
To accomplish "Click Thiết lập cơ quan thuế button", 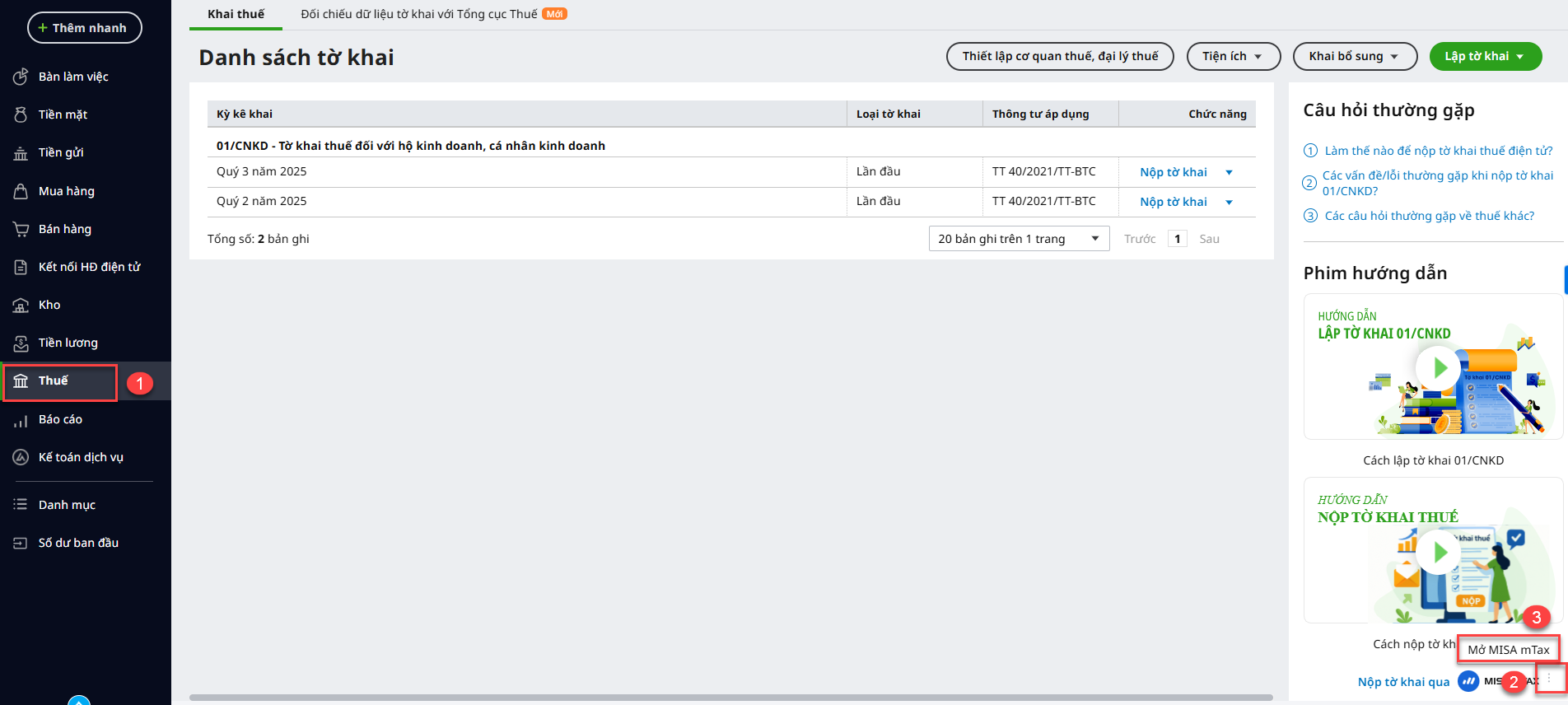I will (x=1060, y=57).
